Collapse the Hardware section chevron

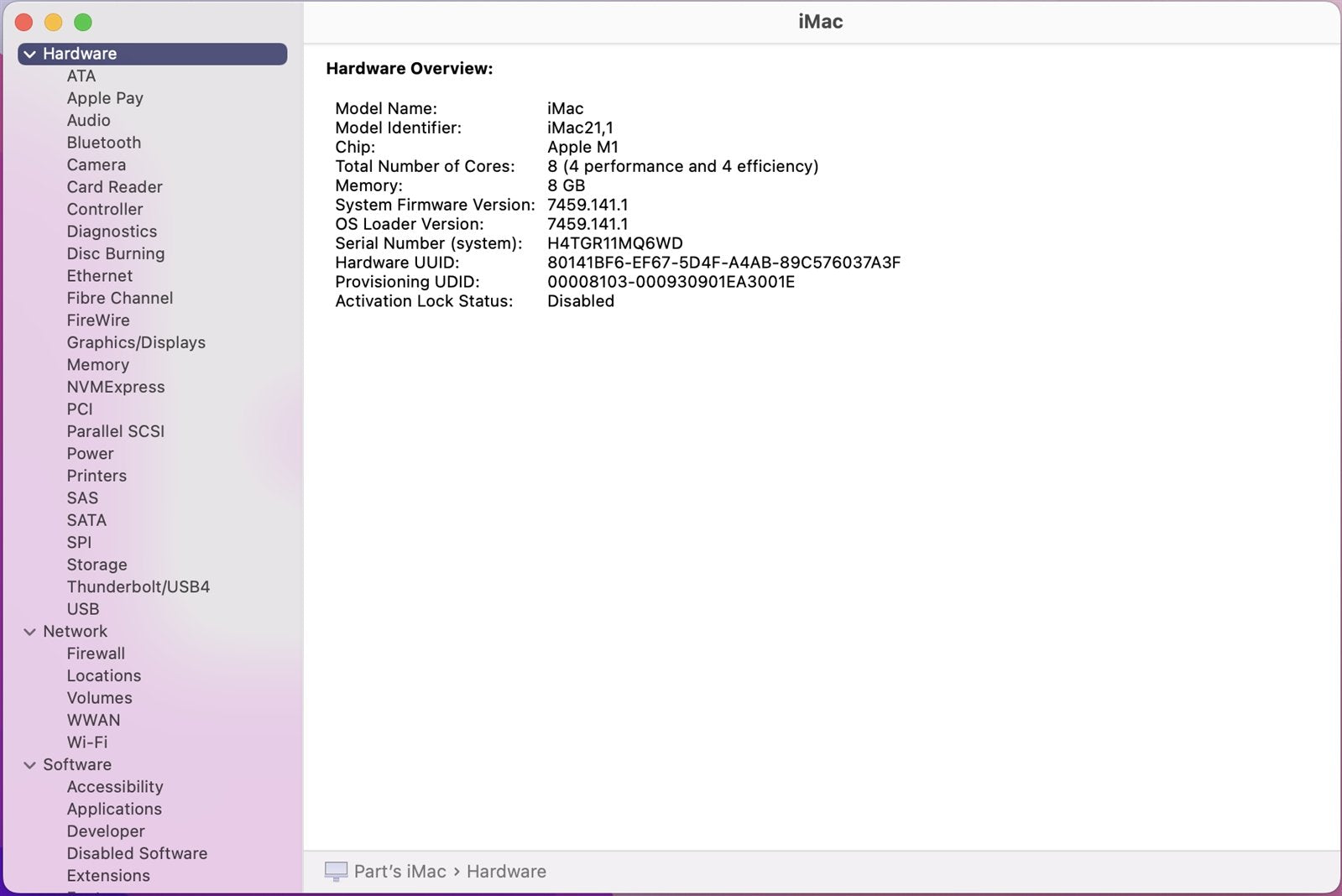click(x=30, y=55)
